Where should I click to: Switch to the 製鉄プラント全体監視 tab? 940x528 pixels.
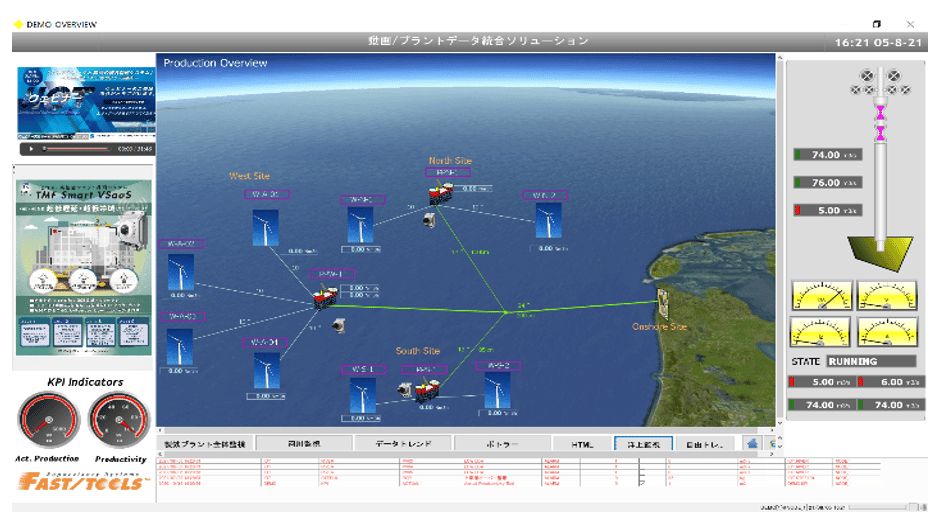[205, 444]
